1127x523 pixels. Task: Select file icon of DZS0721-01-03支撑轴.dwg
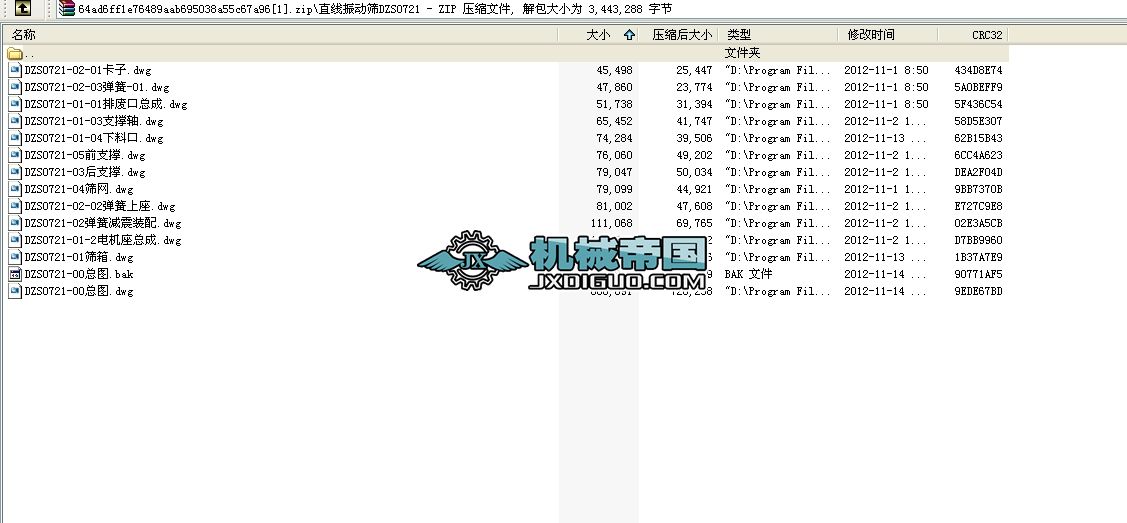click(x=15, y=121)
